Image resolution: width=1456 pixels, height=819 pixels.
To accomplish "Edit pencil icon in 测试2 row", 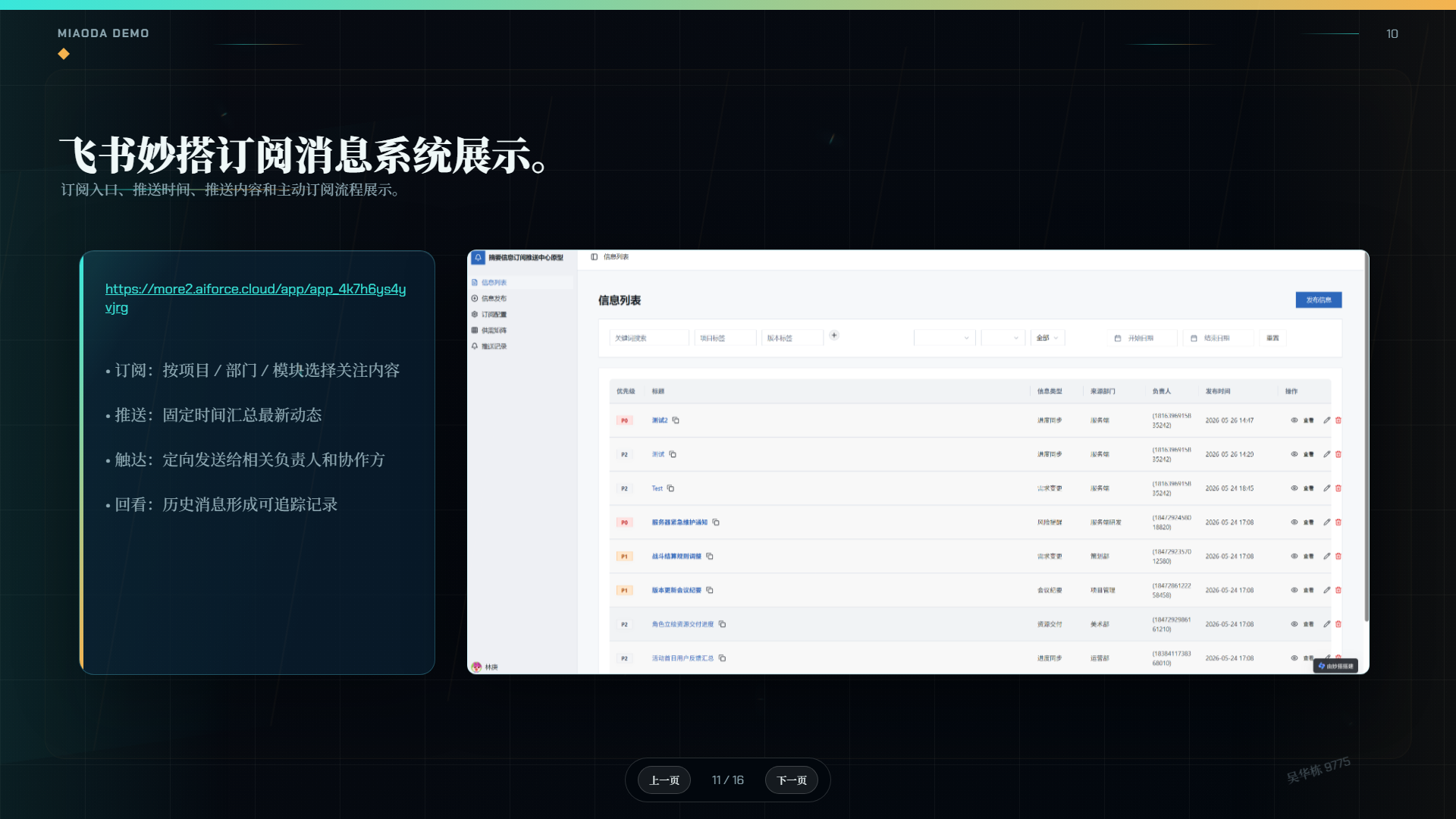I will click(1327, 420).
